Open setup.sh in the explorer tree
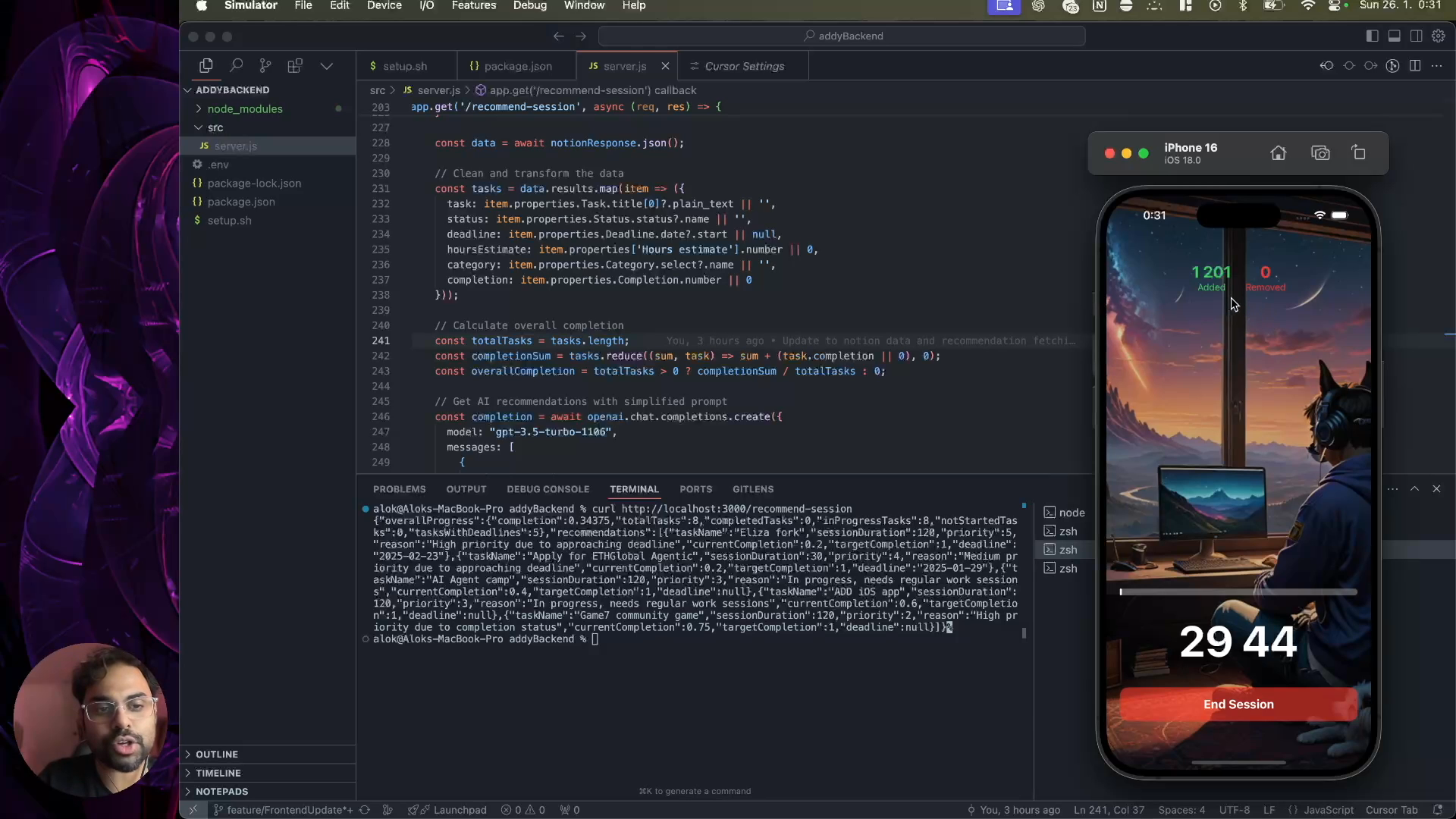This screenshot has width=1456, height=819. (x=229, y=220)
